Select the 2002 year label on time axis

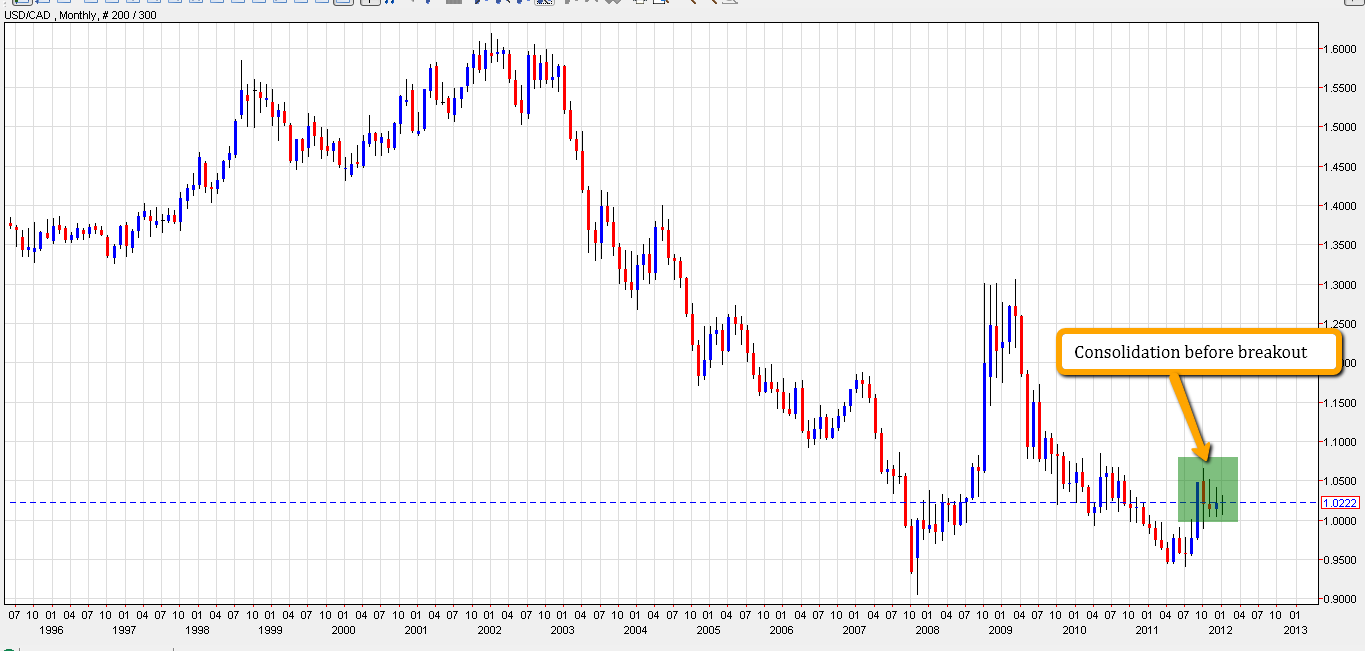click(489, 631)
